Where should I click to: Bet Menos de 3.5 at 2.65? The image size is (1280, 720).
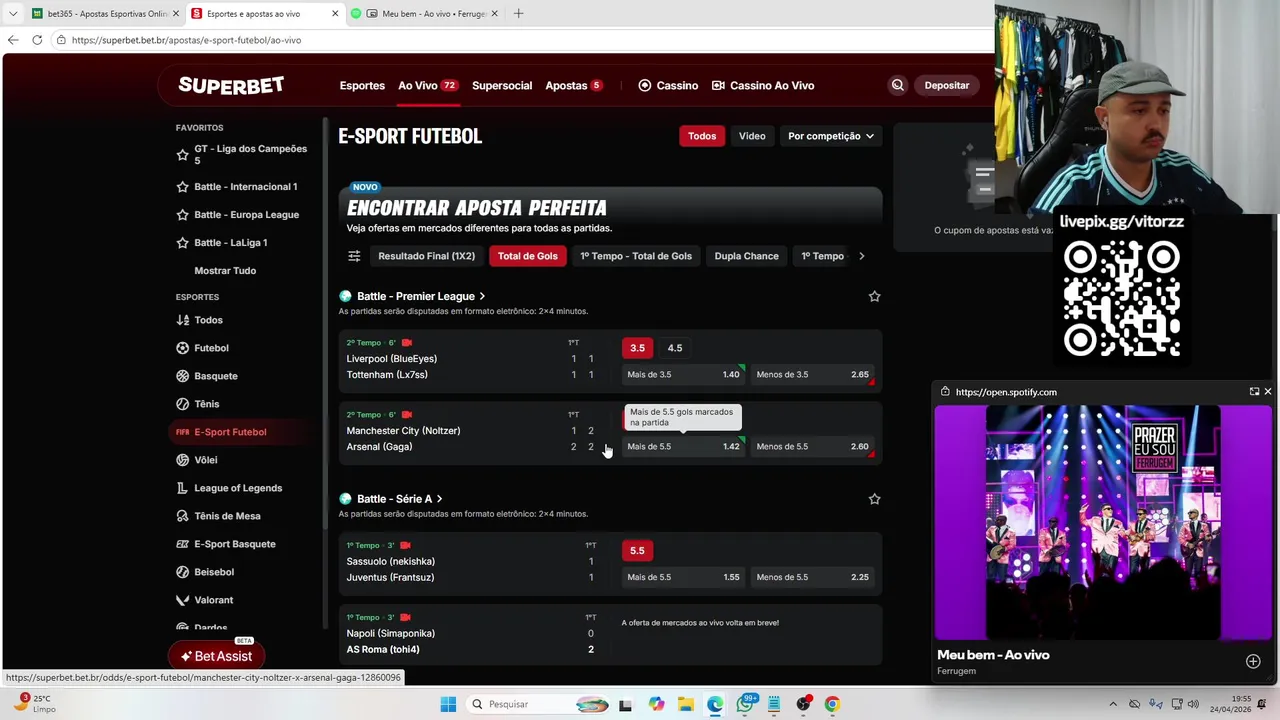(813, 375)
